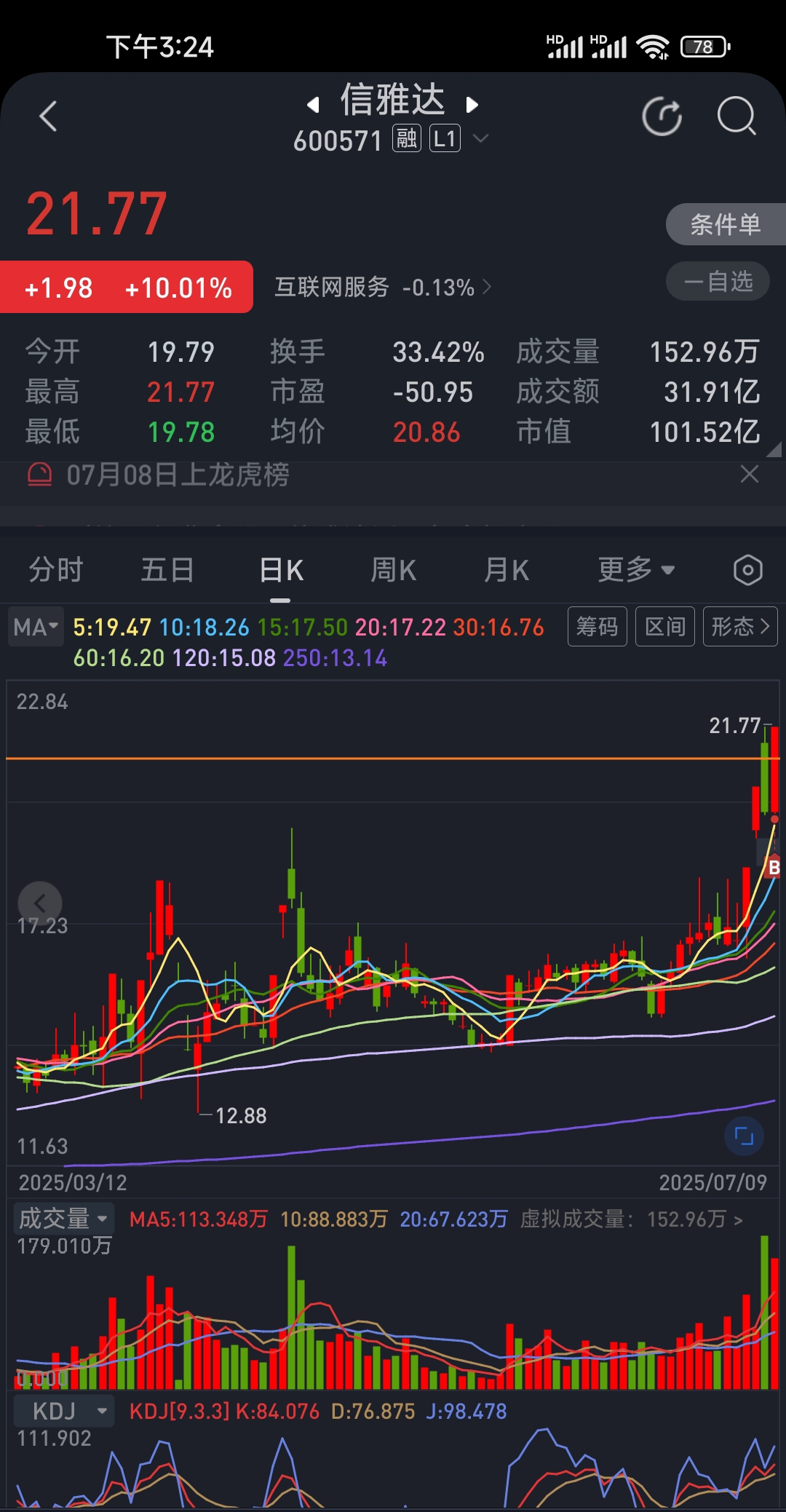This screenshot has width=786, height=1512.
Task: Switch to 五日 chart tab
Action: (167, 569)
